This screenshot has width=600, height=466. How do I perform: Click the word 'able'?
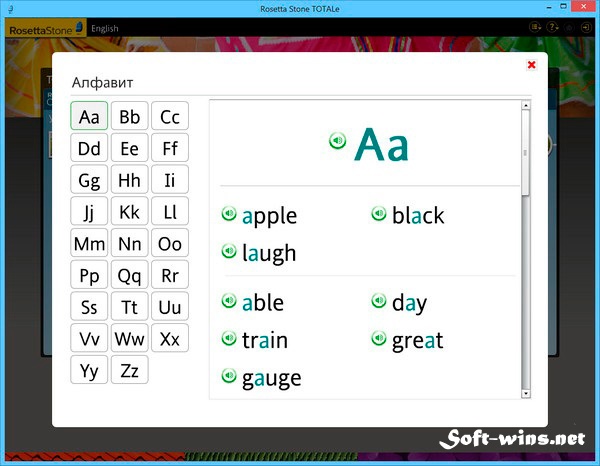point(263,302)
